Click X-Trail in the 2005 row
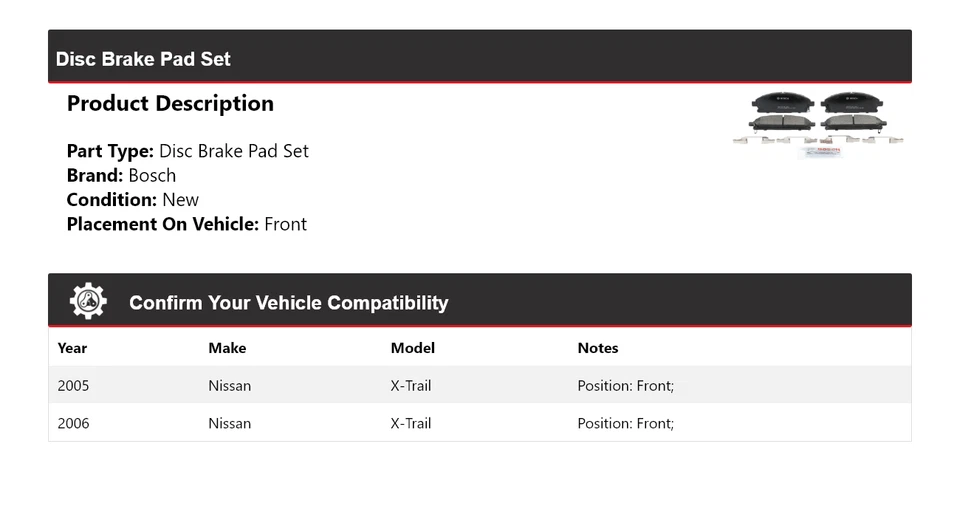Viewport: 960px width, 517px height. (411, 385)
